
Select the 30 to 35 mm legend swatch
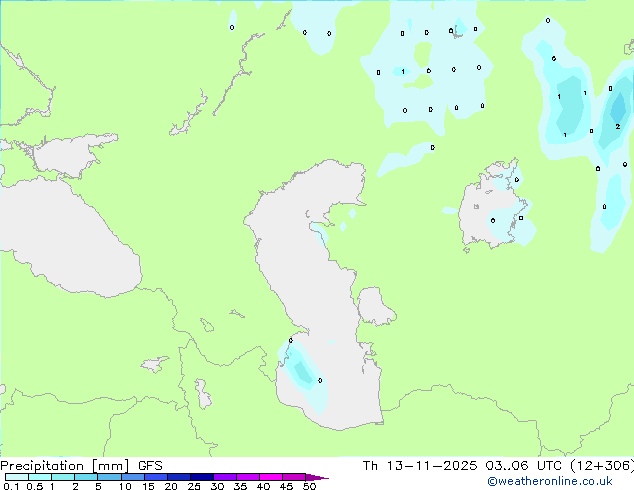(225, 477)
